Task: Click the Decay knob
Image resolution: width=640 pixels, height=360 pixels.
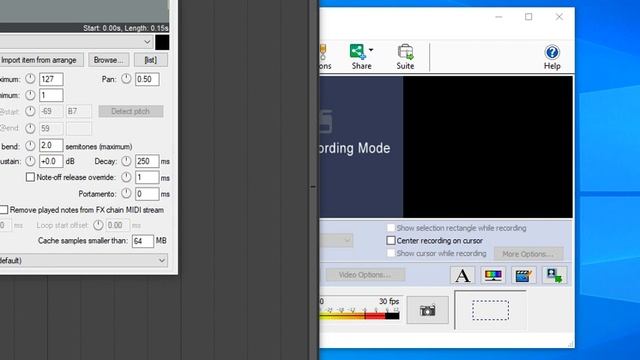Action: point(126,161)
